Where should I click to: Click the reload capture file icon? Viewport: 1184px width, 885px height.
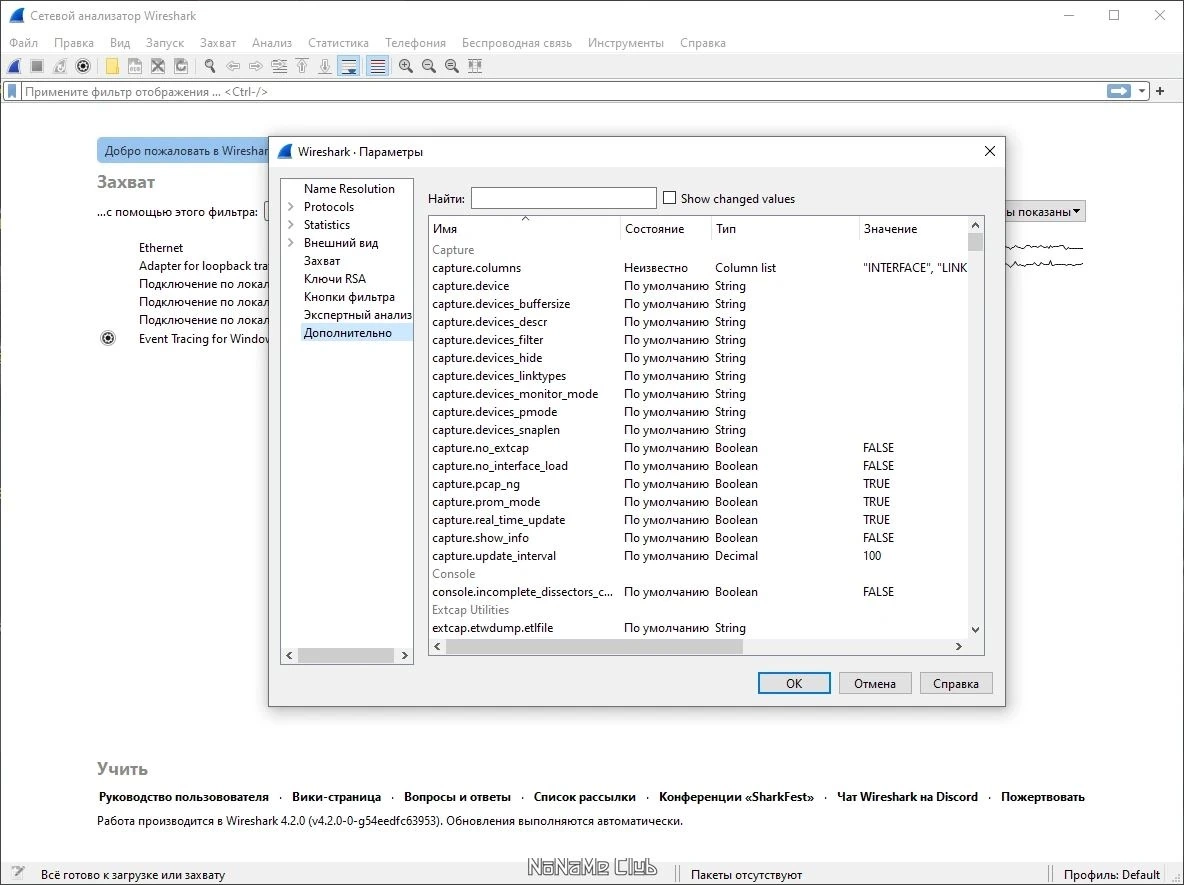pos(181,66)
